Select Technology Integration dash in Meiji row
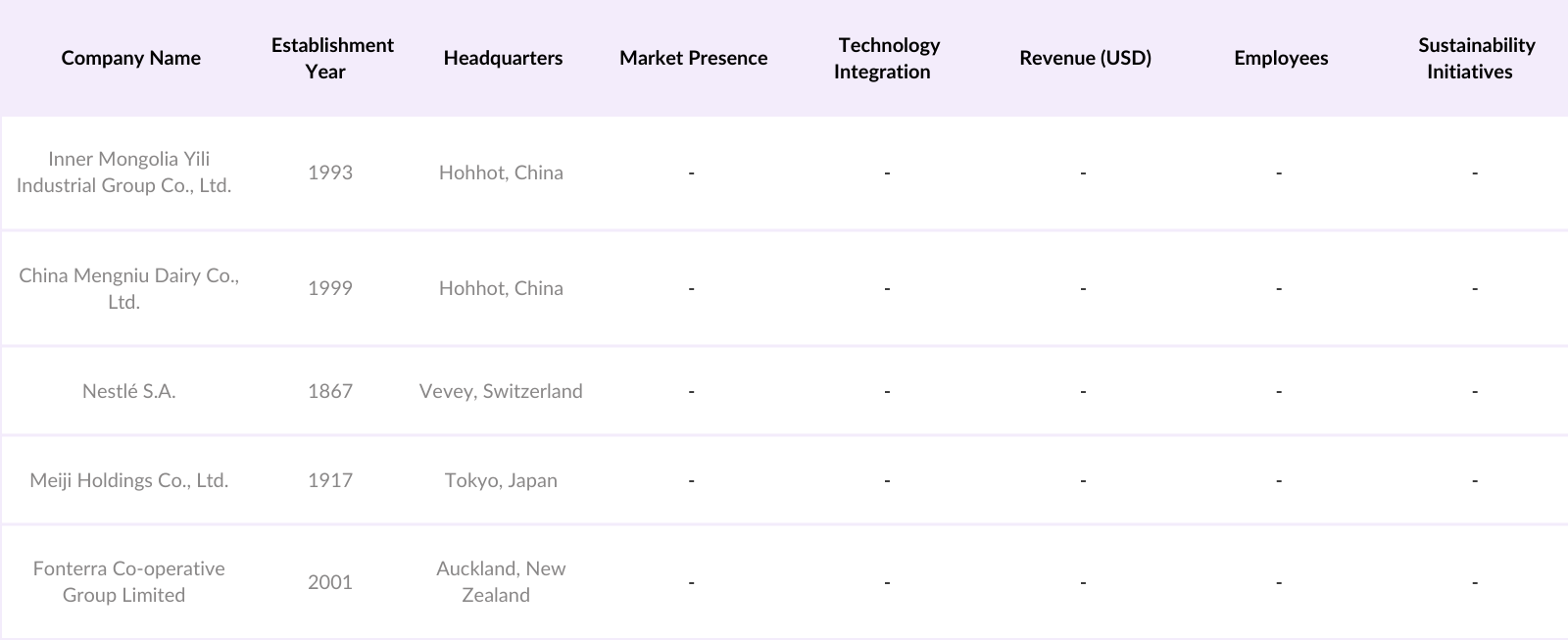1568x640 pixels. tap(887, 480)
